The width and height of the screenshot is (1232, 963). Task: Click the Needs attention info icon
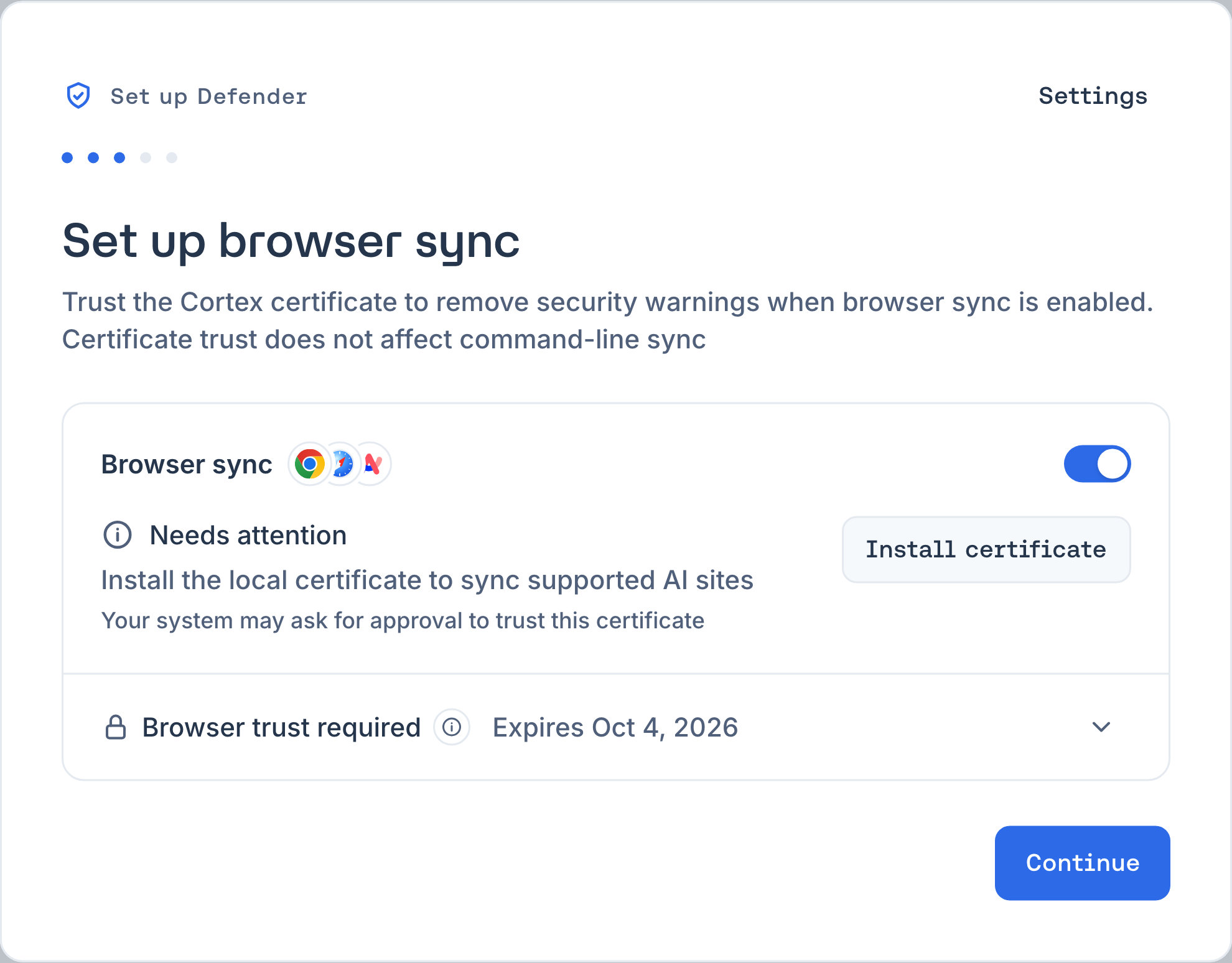click(117, 535)
